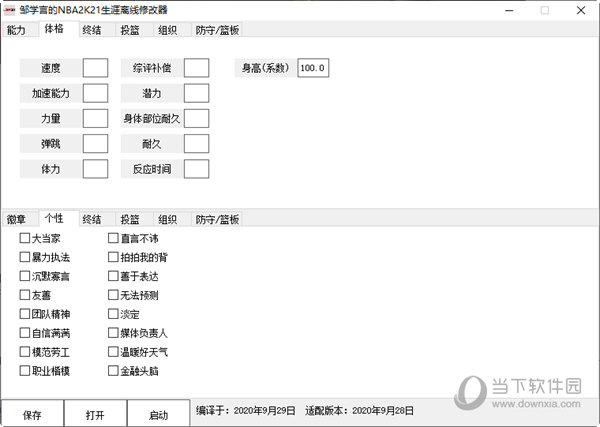The image size is (600, 427).
Task: Minimize the editor window
Action: tap(509, 10)
